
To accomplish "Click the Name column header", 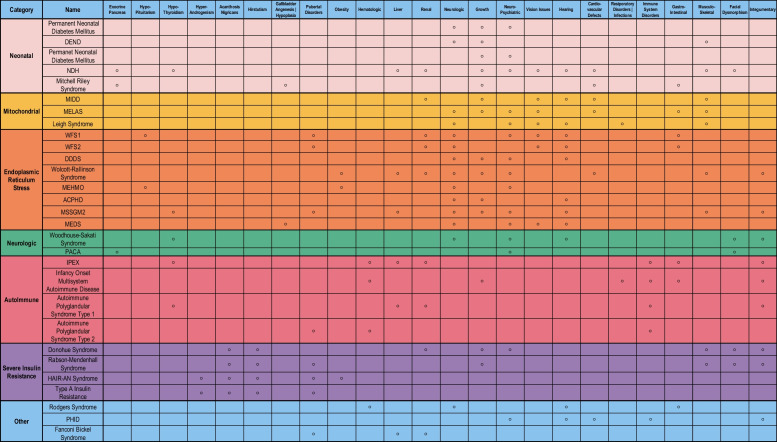I will [x=70, y=9].
